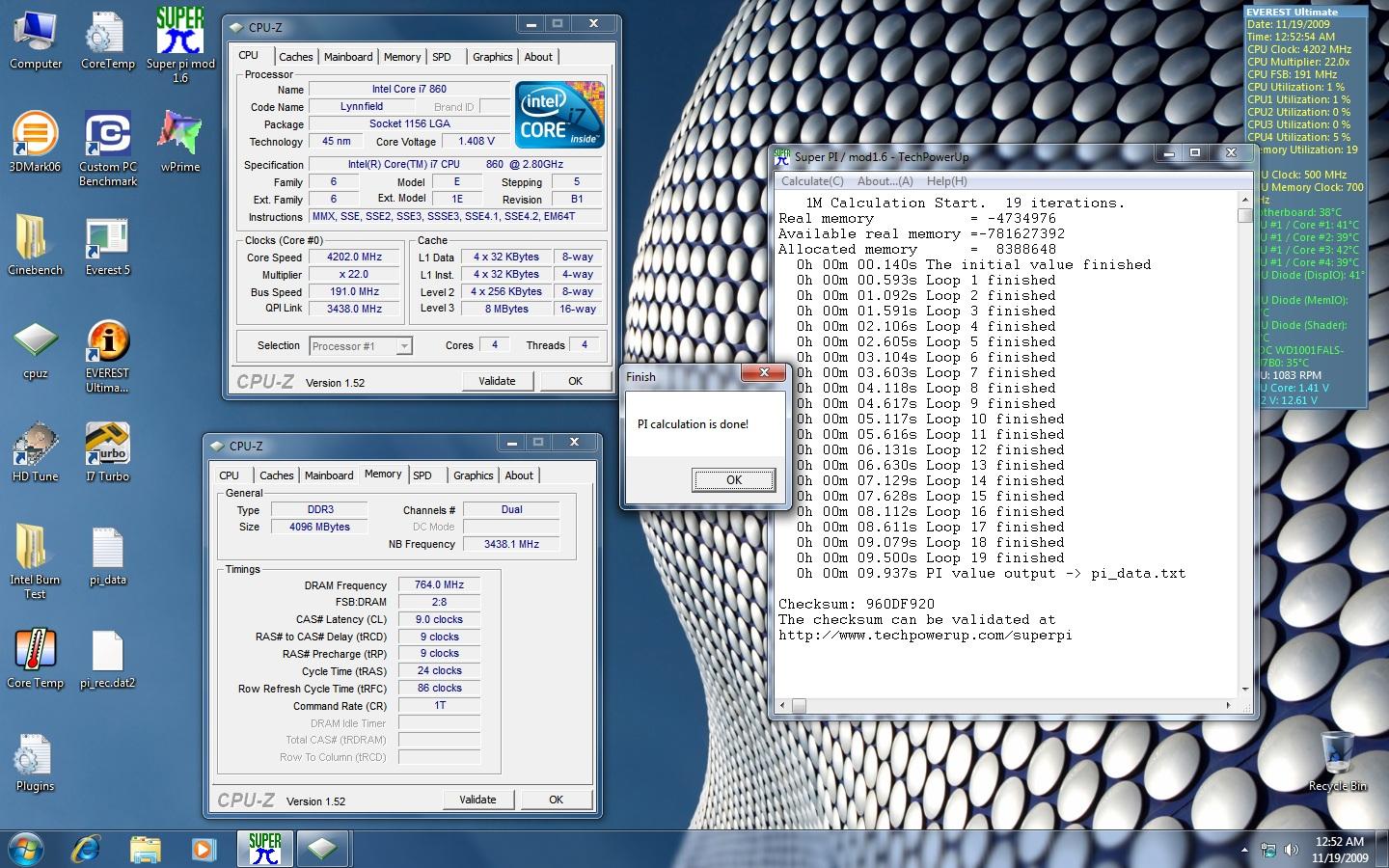This screenshot has height=868, width=1389.
Task: Open the 3DMark06 desktop shortcut
Action: tap(35, 143)
